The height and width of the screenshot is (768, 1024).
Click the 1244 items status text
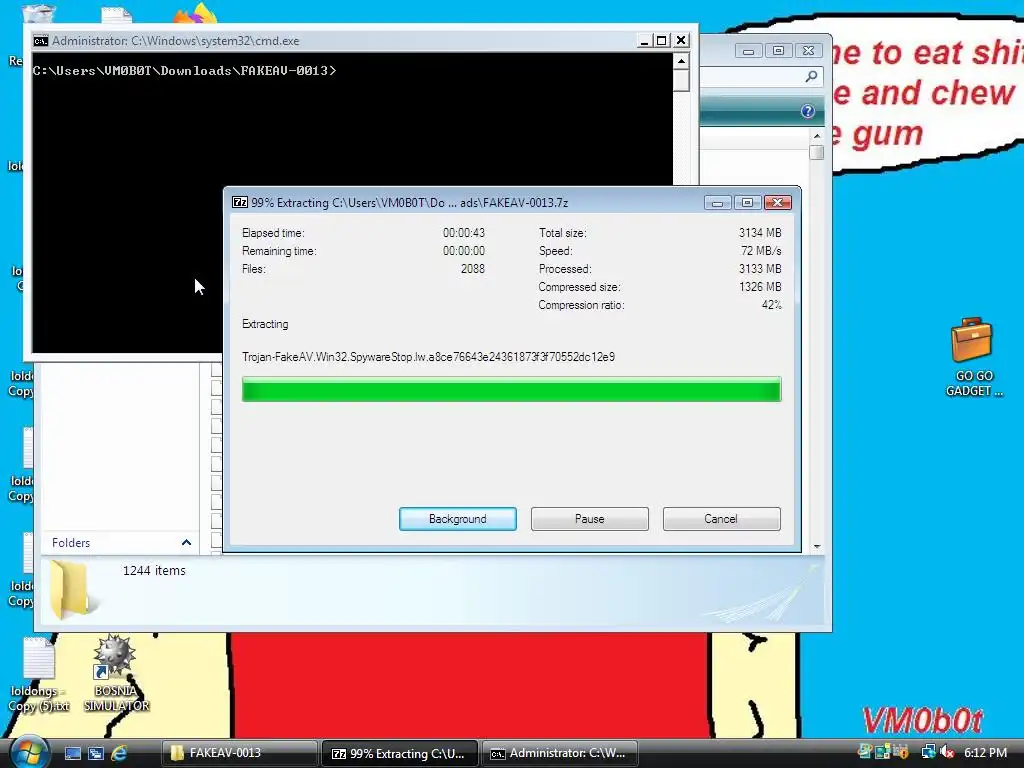click(x=154, y=570)
